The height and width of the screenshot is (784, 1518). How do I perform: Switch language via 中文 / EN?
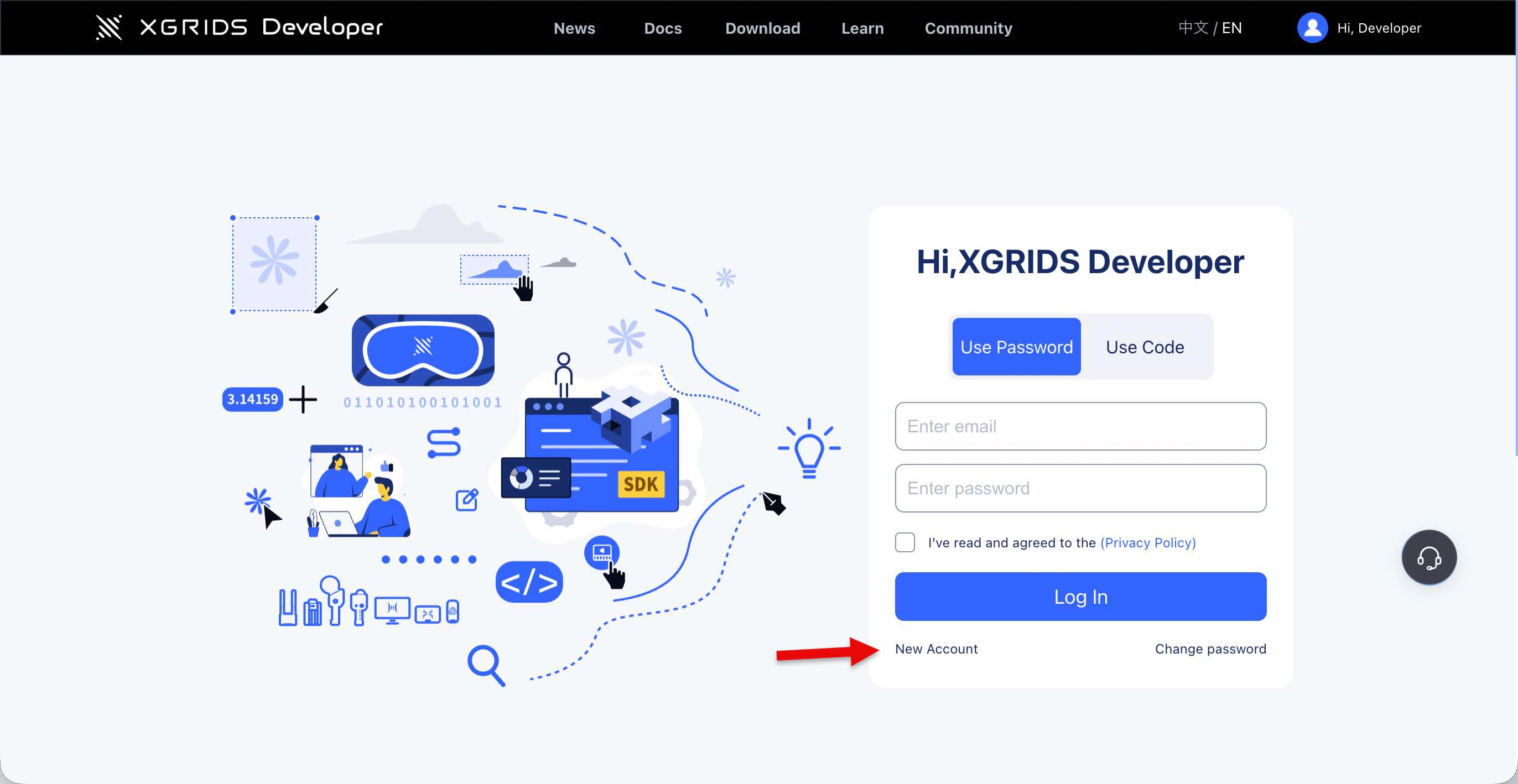point(1209,28)
